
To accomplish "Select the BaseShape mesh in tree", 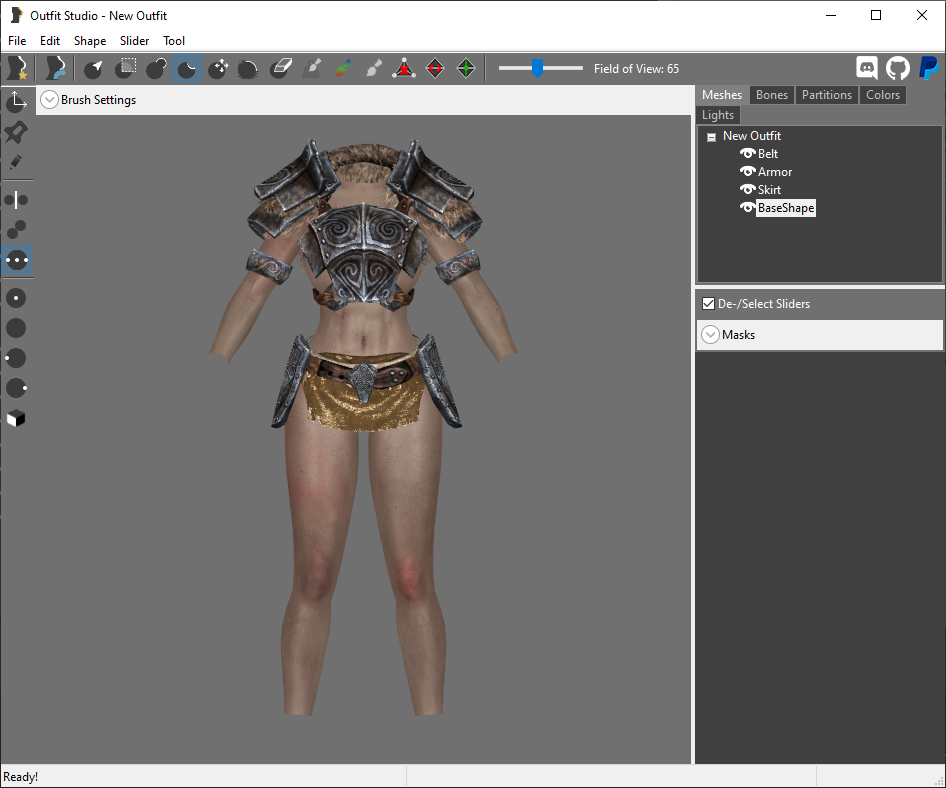I will (786, 208).
